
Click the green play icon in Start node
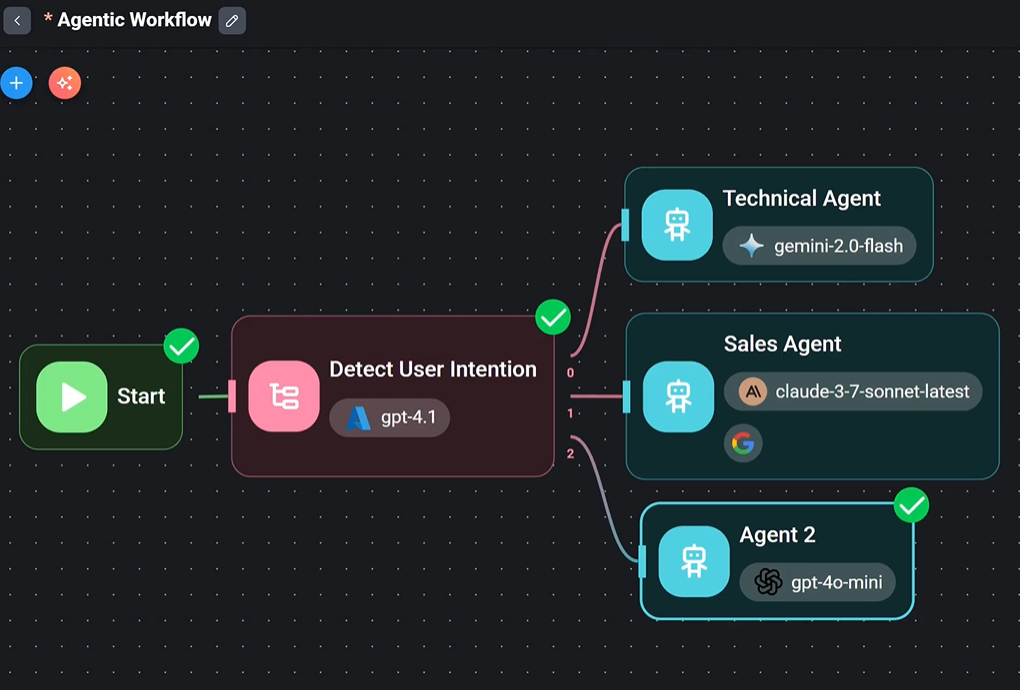point(72,397)
